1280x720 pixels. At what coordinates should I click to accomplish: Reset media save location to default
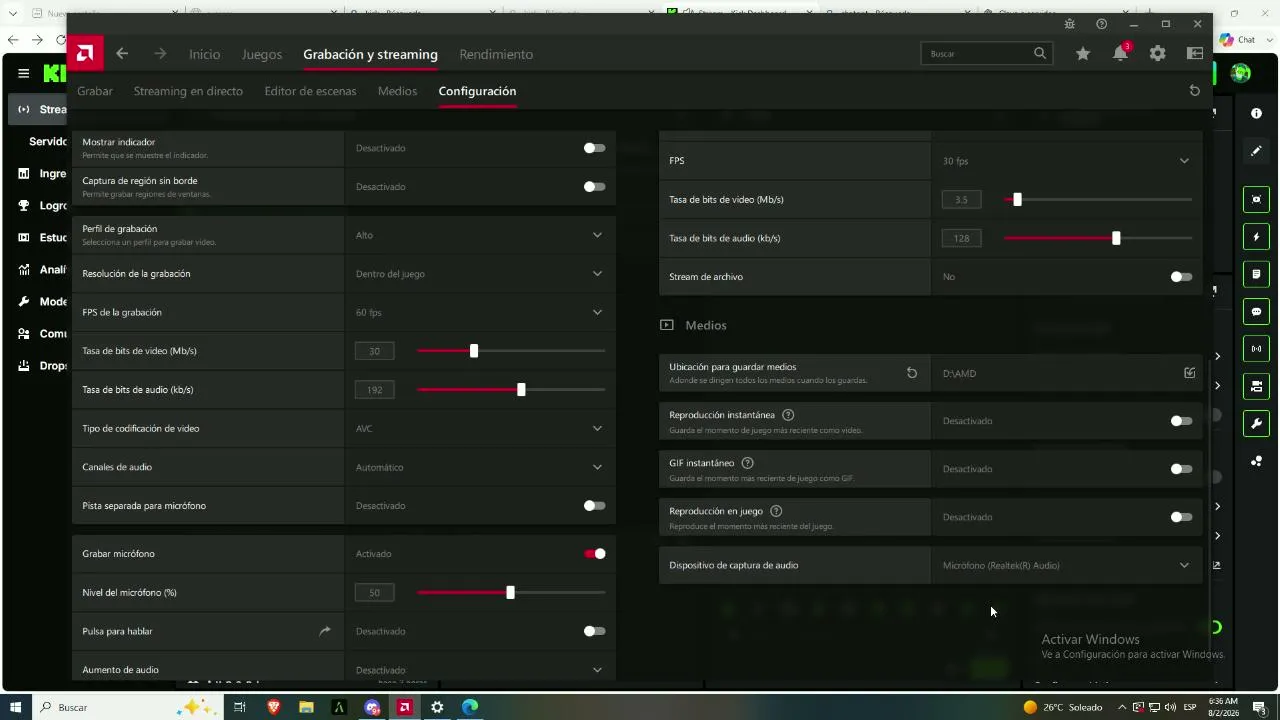click(911, 373)
